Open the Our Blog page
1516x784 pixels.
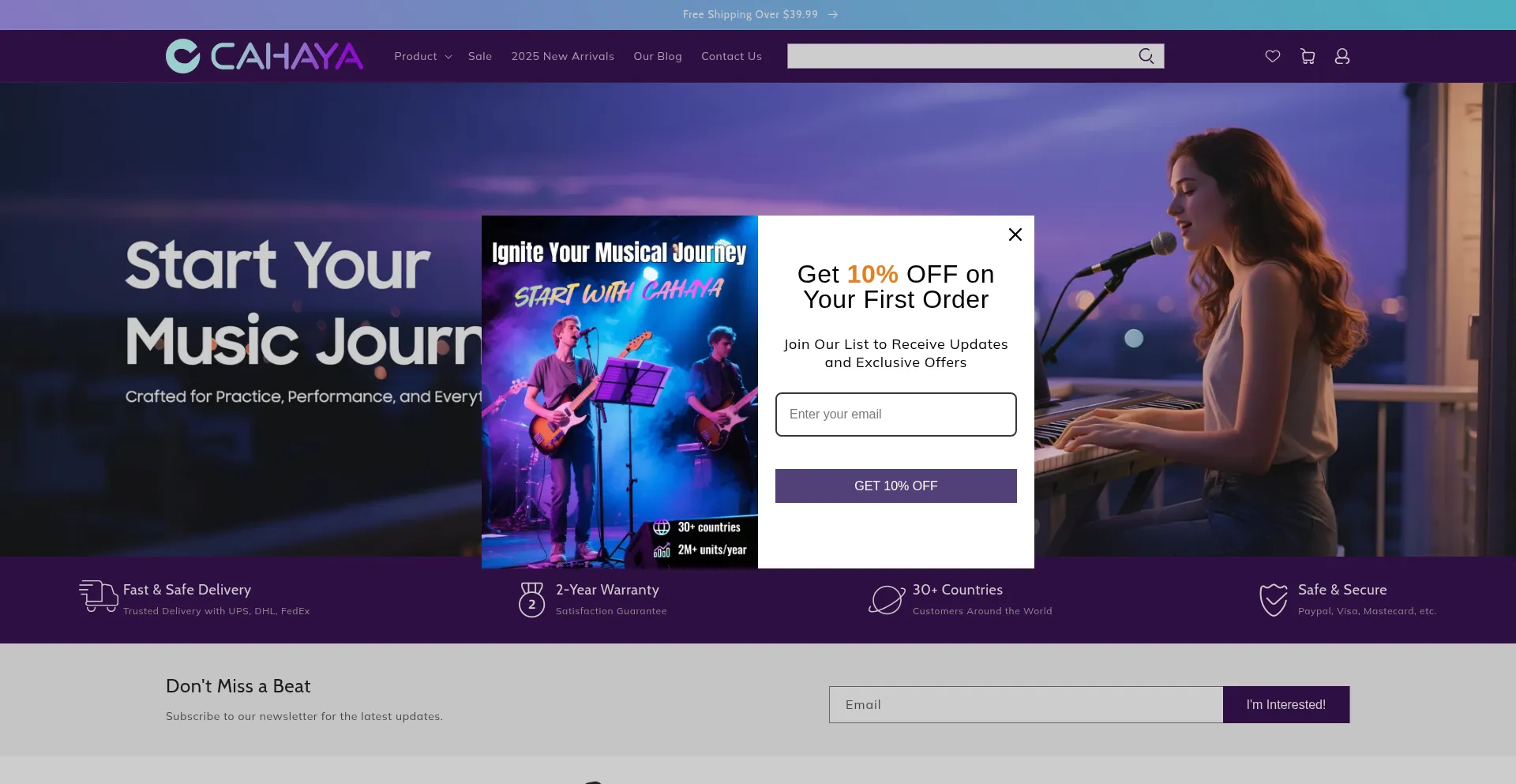(x=658, y=56)
